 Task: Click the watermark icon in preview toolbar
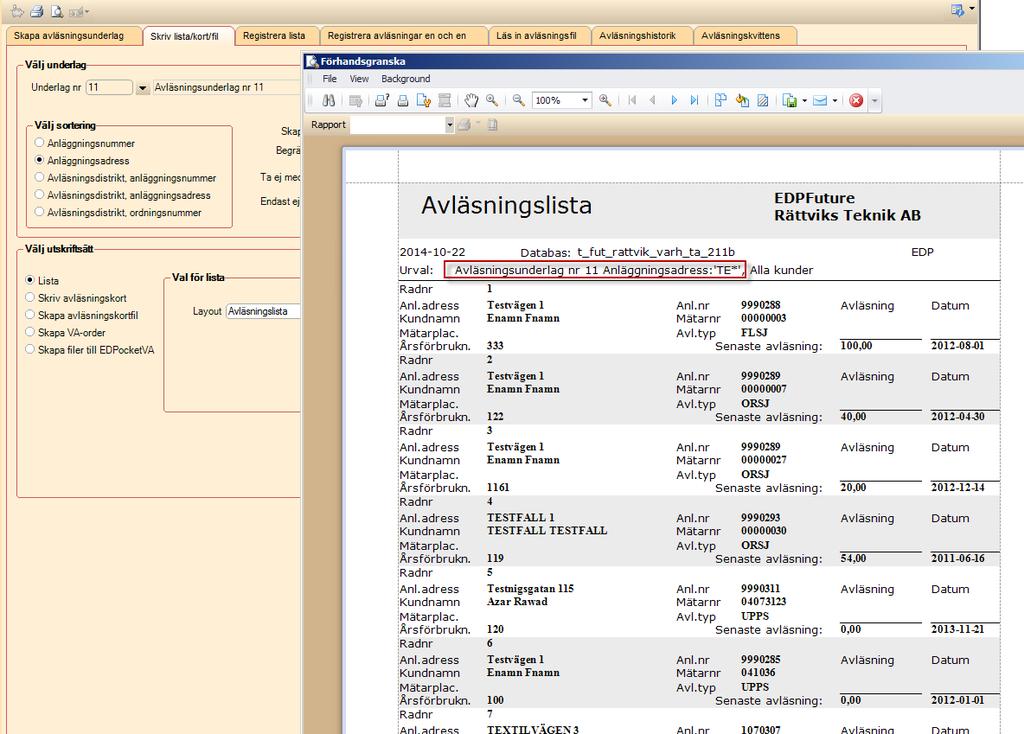763,101
